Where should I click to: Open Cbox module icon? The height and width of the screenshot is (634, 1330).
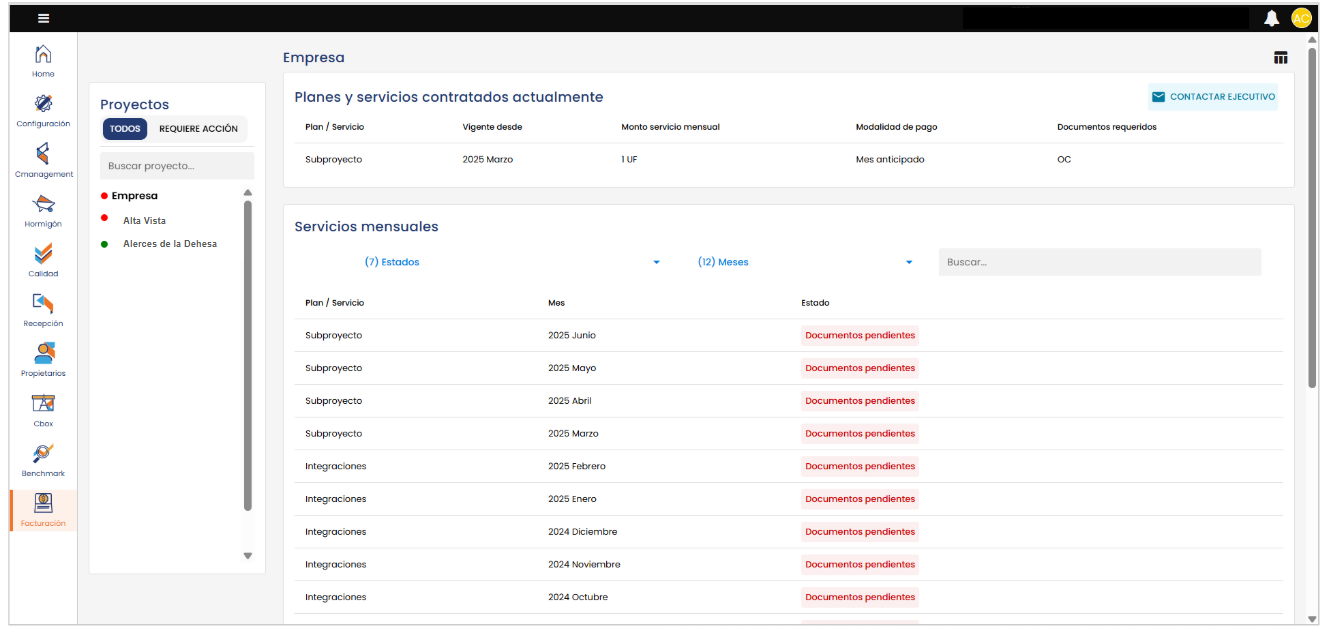[43, 404]
